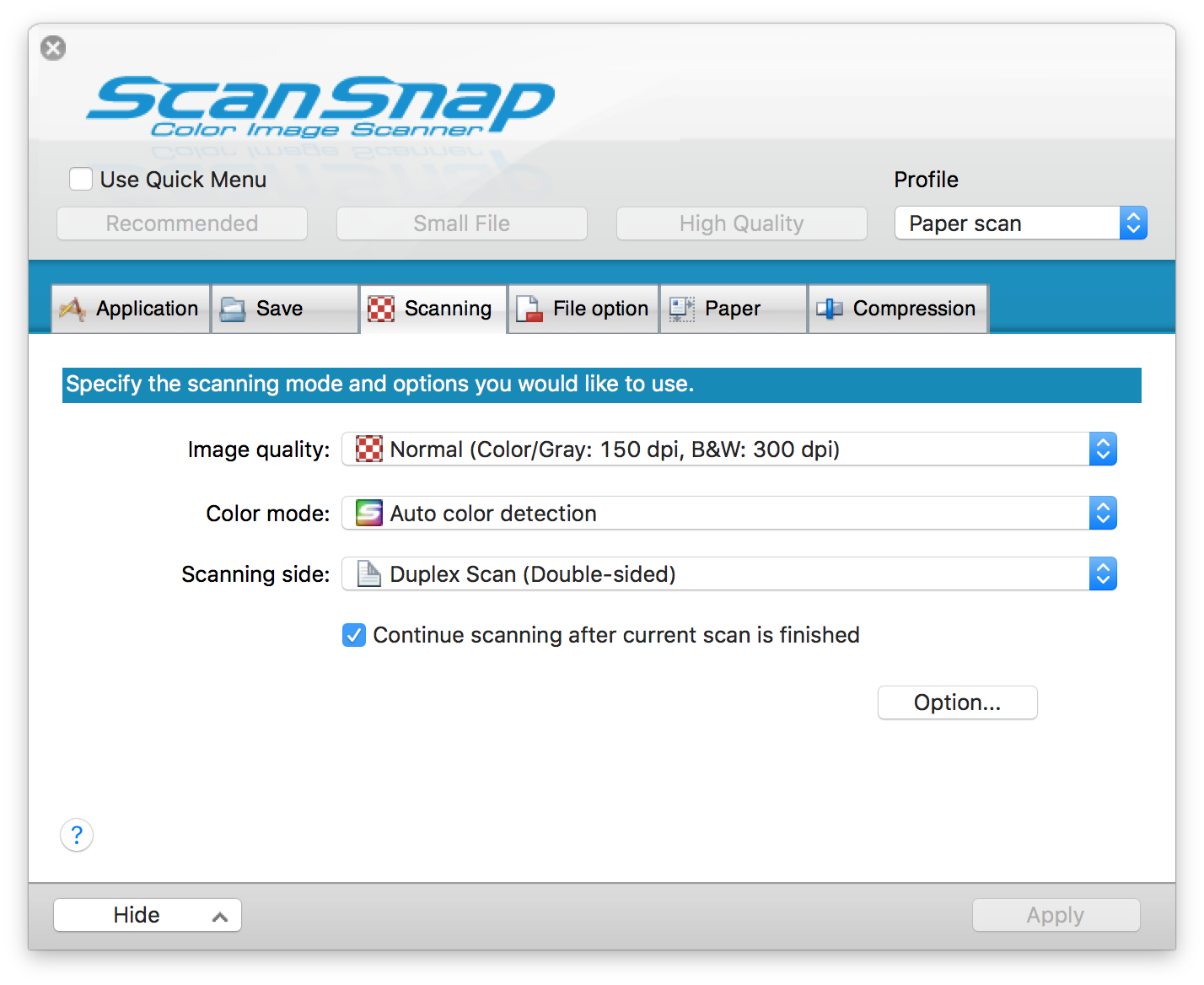This screenshot has height=985, width=1204.
Task: Expand the Image quality dropdown
Action: tap(729, 449)
